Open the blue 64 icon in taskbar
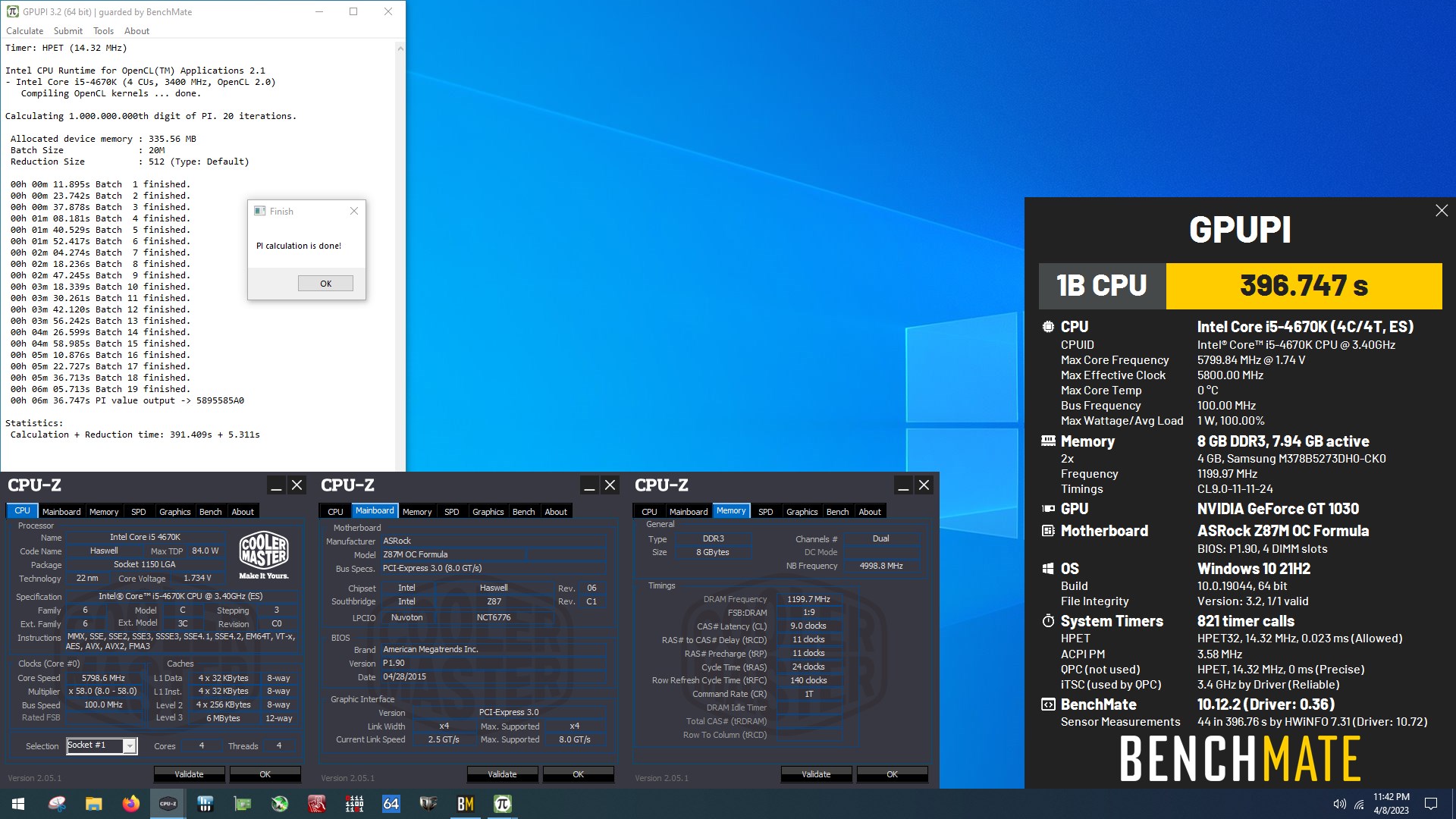Screen dimensions: 1456x819 391,804
